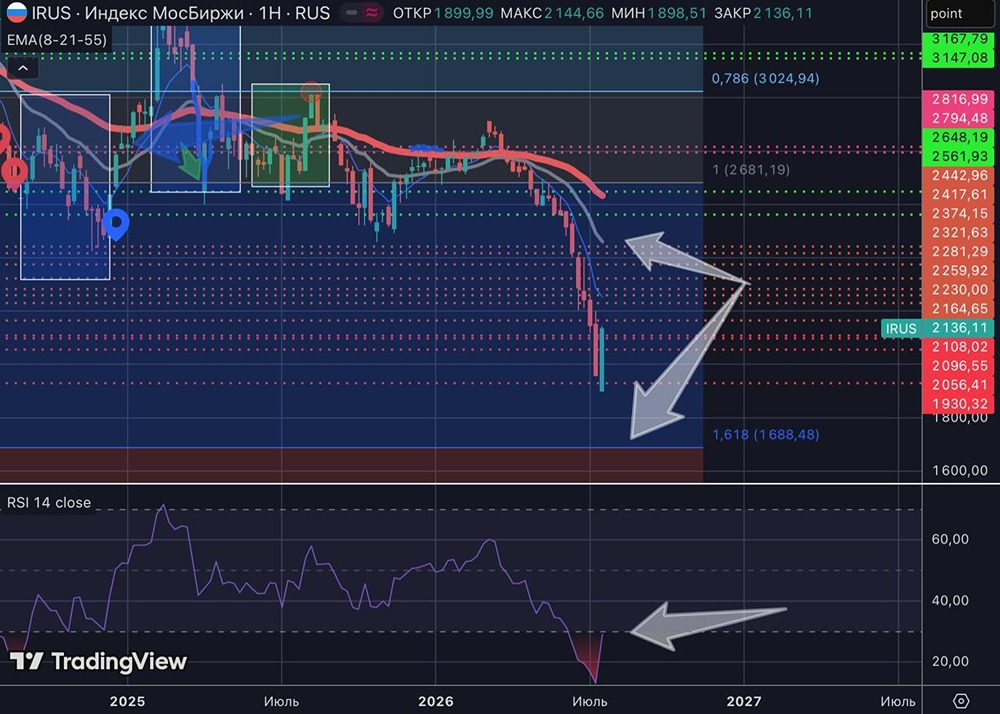The image size is (1000, 714).
Task: Select the blue location pin marker on chart
Action: [x=116, y=224]
